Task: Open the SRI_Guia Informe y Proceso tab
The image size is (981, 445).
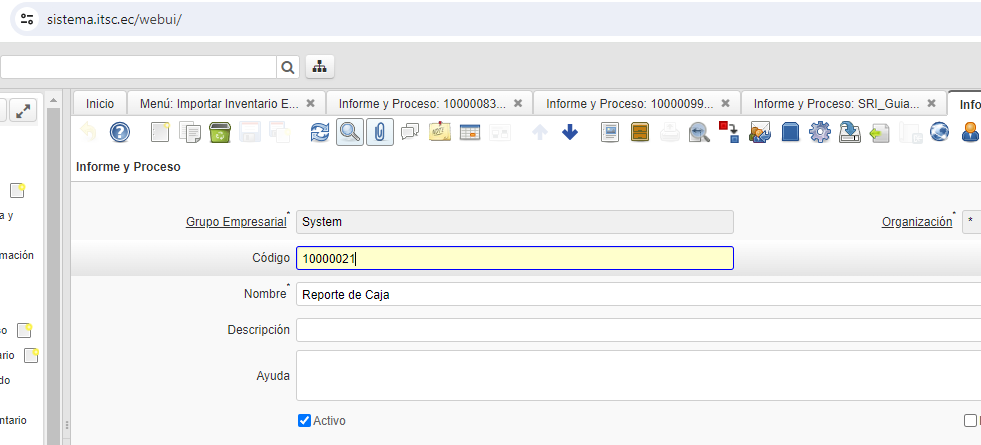Action: 836,103
